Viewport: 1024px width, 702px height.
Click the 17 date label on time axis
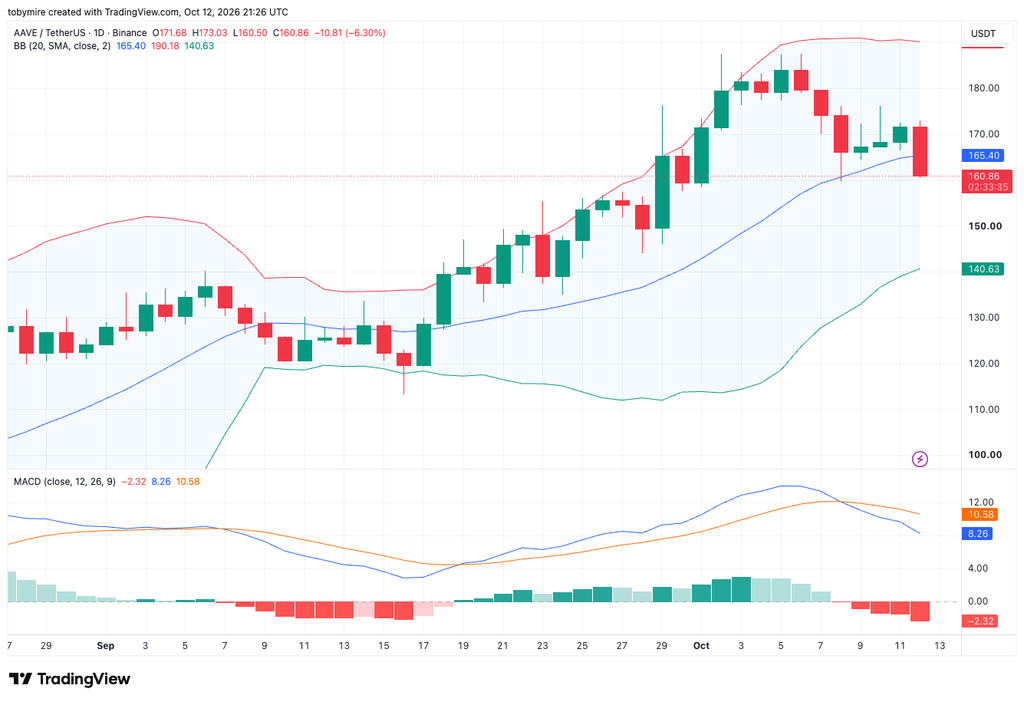pos(423,646)
